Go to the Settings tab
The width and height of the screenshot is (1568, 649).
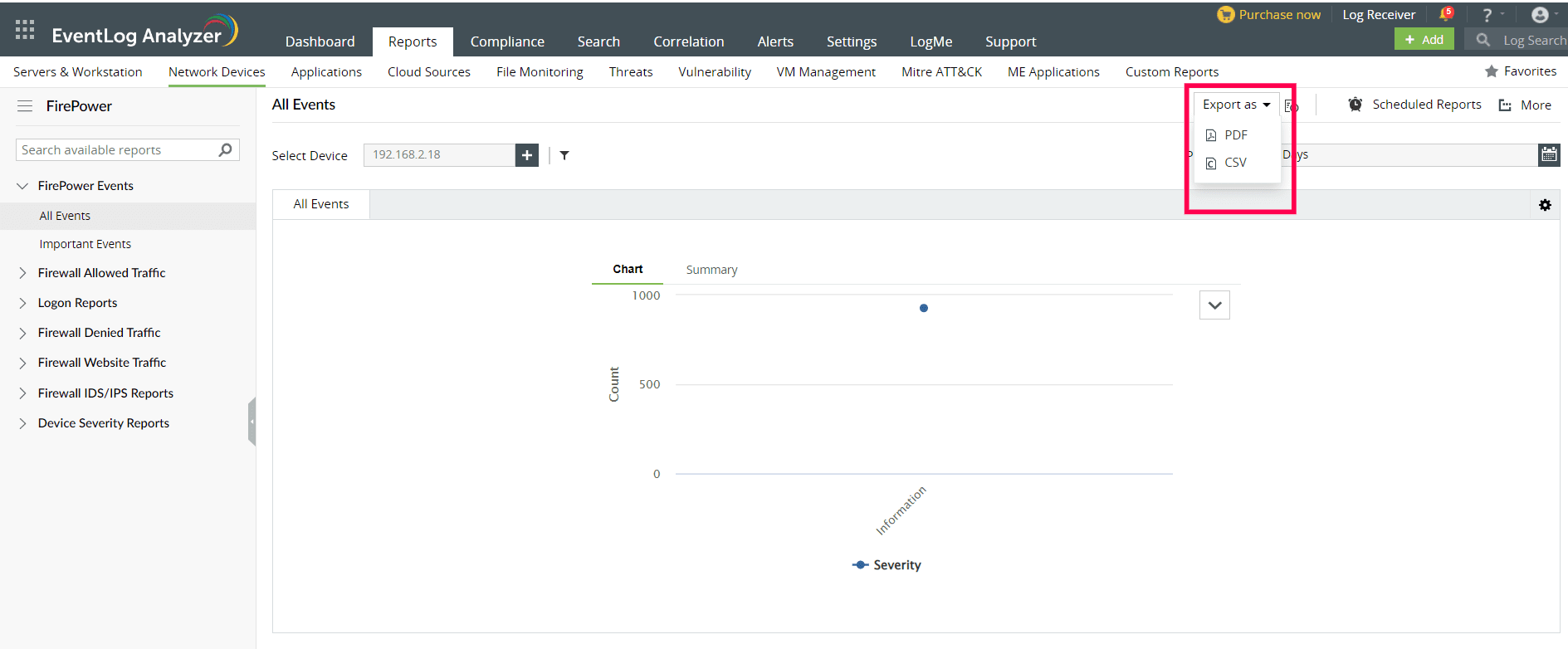click(852, 41)
